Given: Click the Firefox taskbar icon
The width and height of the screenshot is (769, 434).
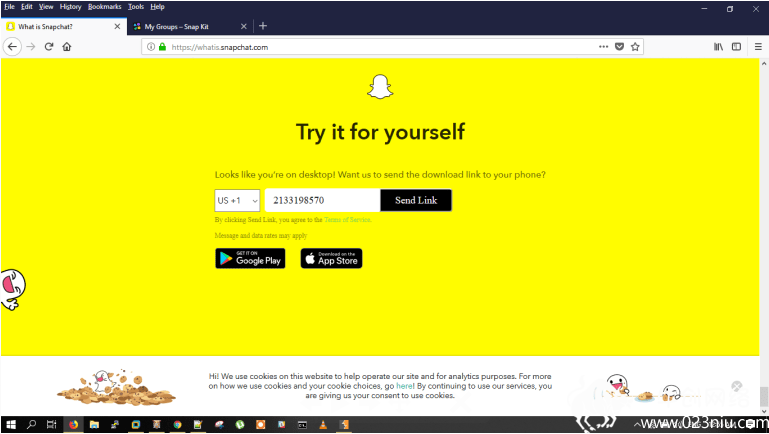Looking at the screenshot, I should coord(73,425).
